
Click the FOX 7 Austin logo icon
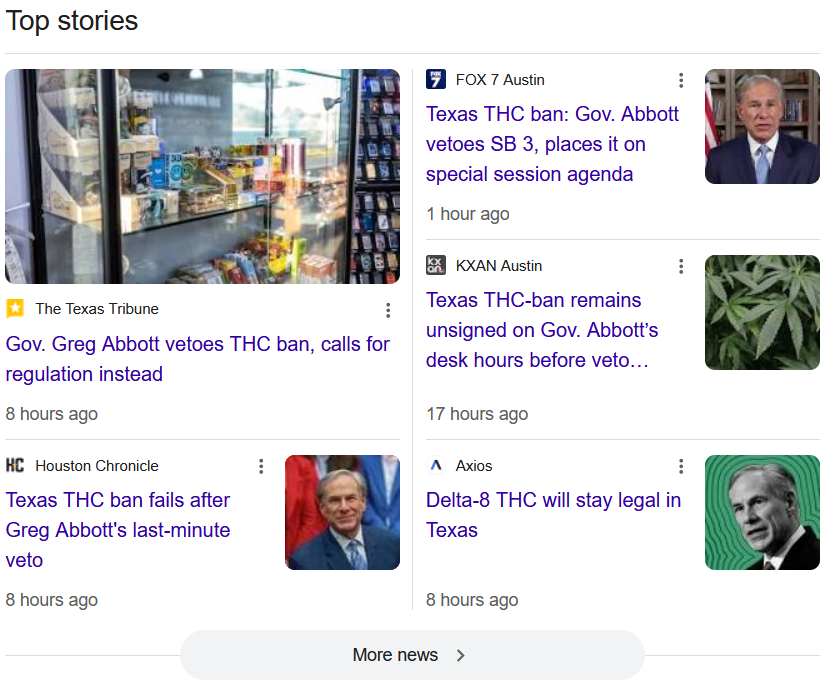point(436,80)
